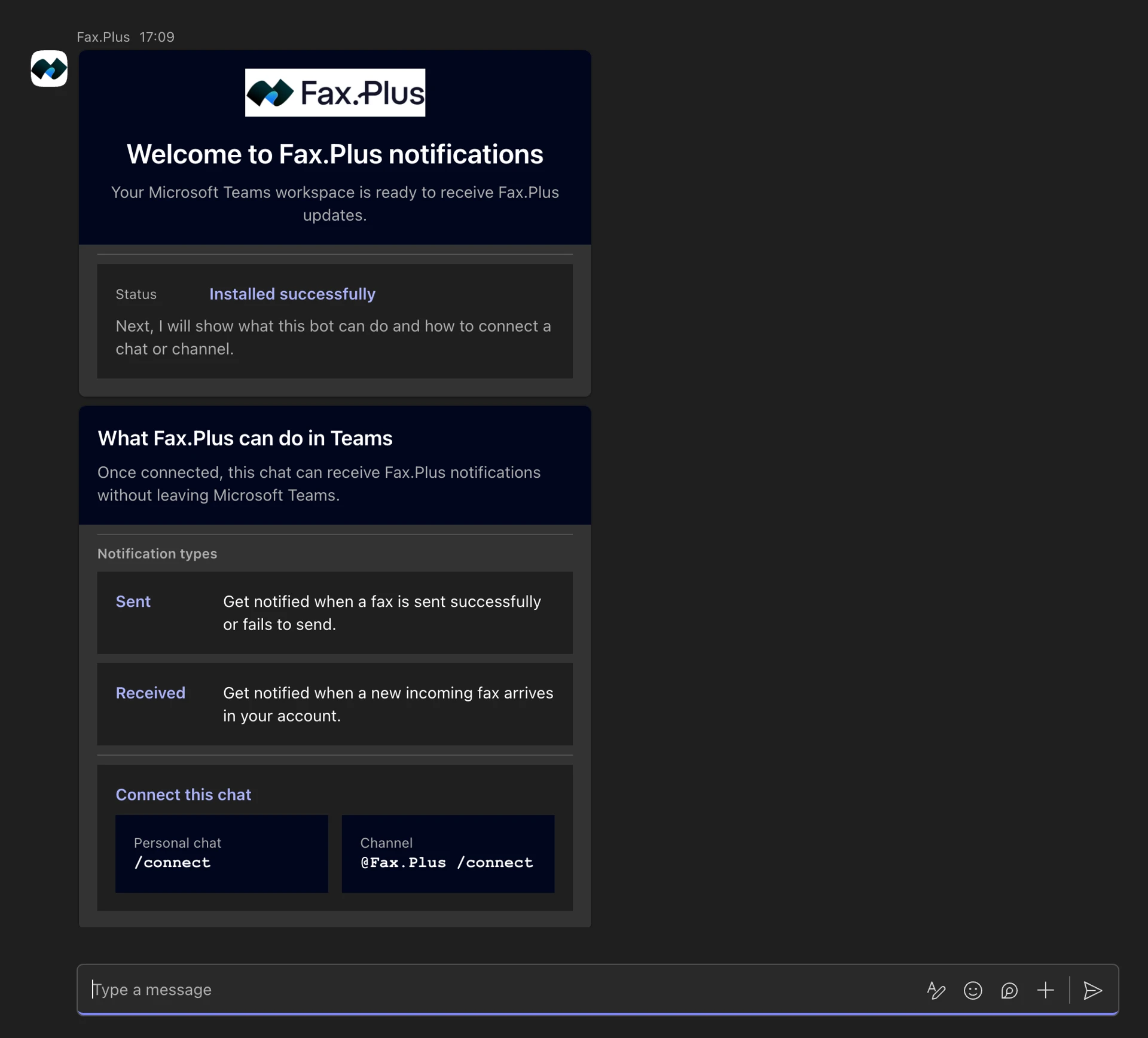
Task: Click the Fax.Plus bot avatar
Action: coord(49,69)
